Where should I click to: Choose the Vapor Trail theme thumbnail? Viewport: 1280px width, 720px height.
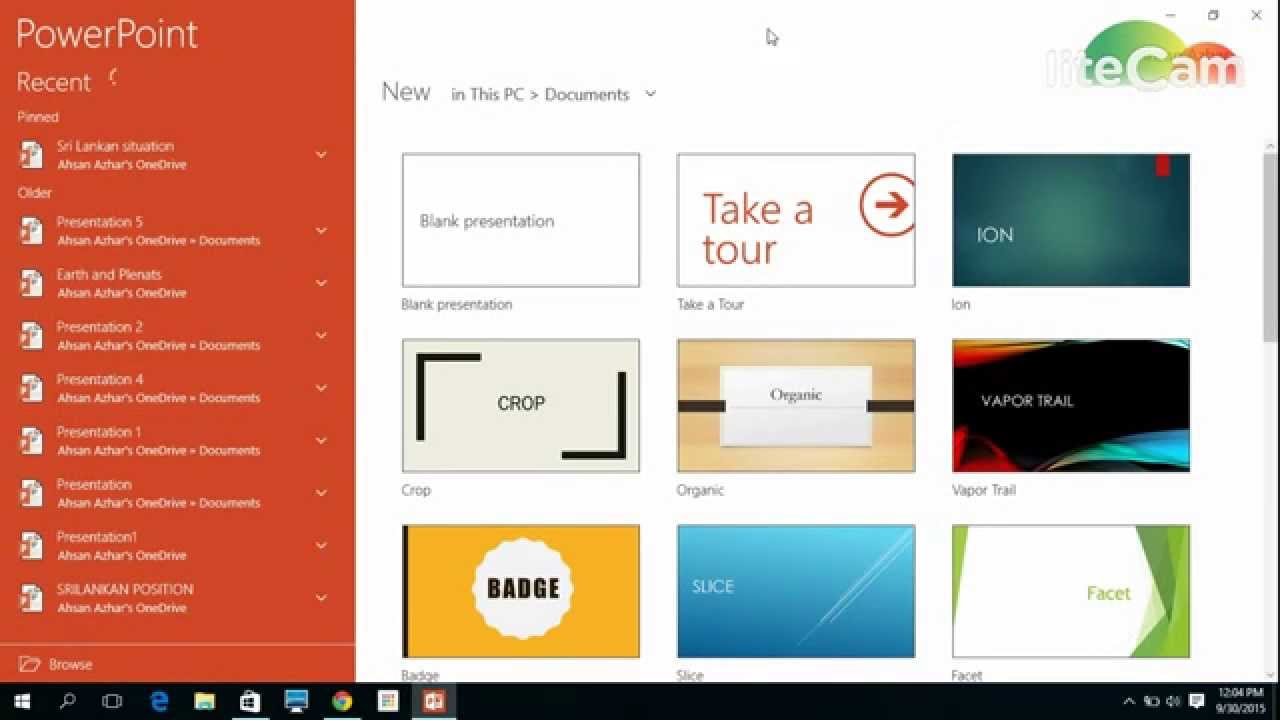[x=1071, y=405]
